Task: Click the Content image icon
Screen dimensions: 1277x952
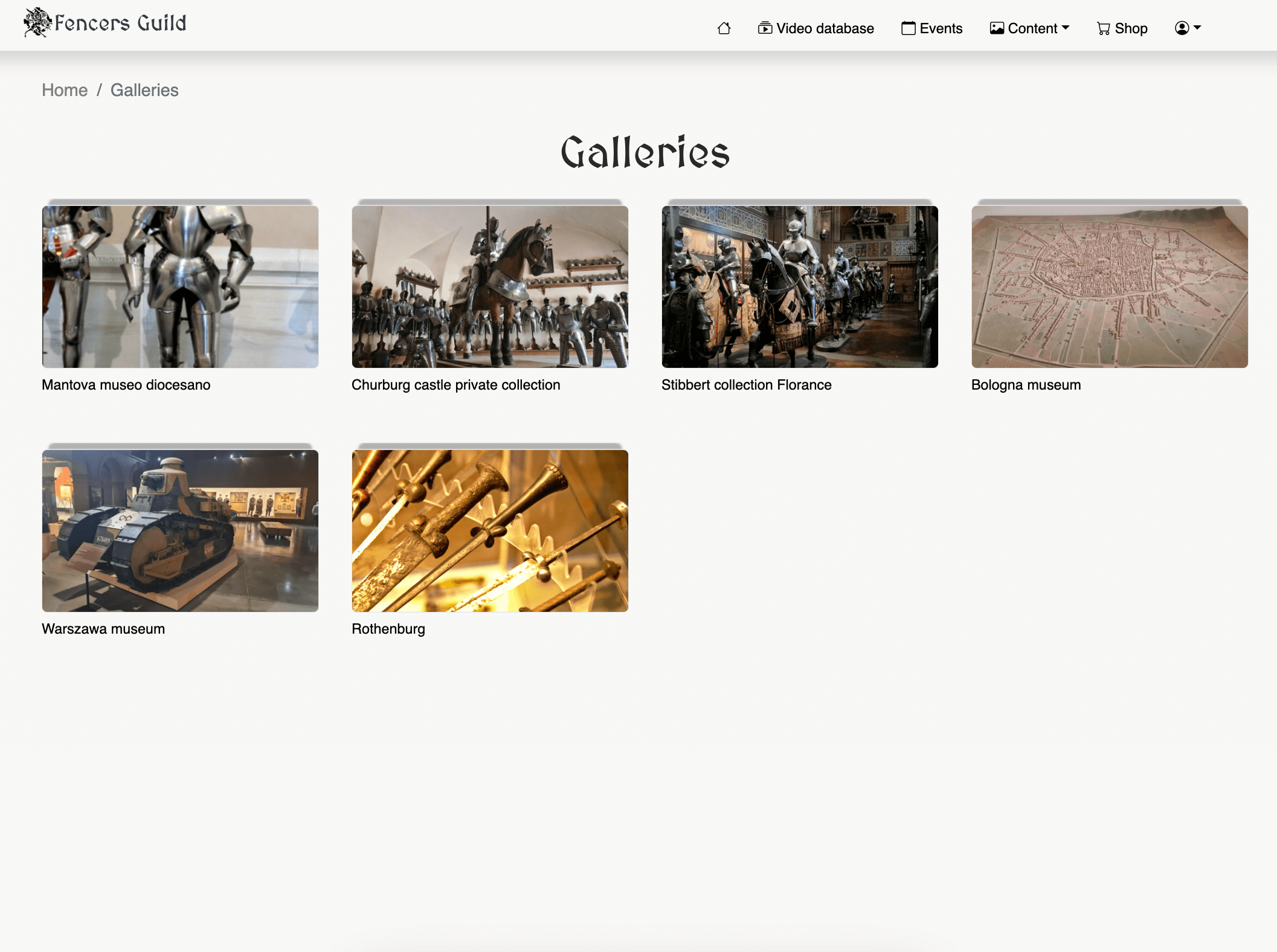Action: (x=997, y=28)
